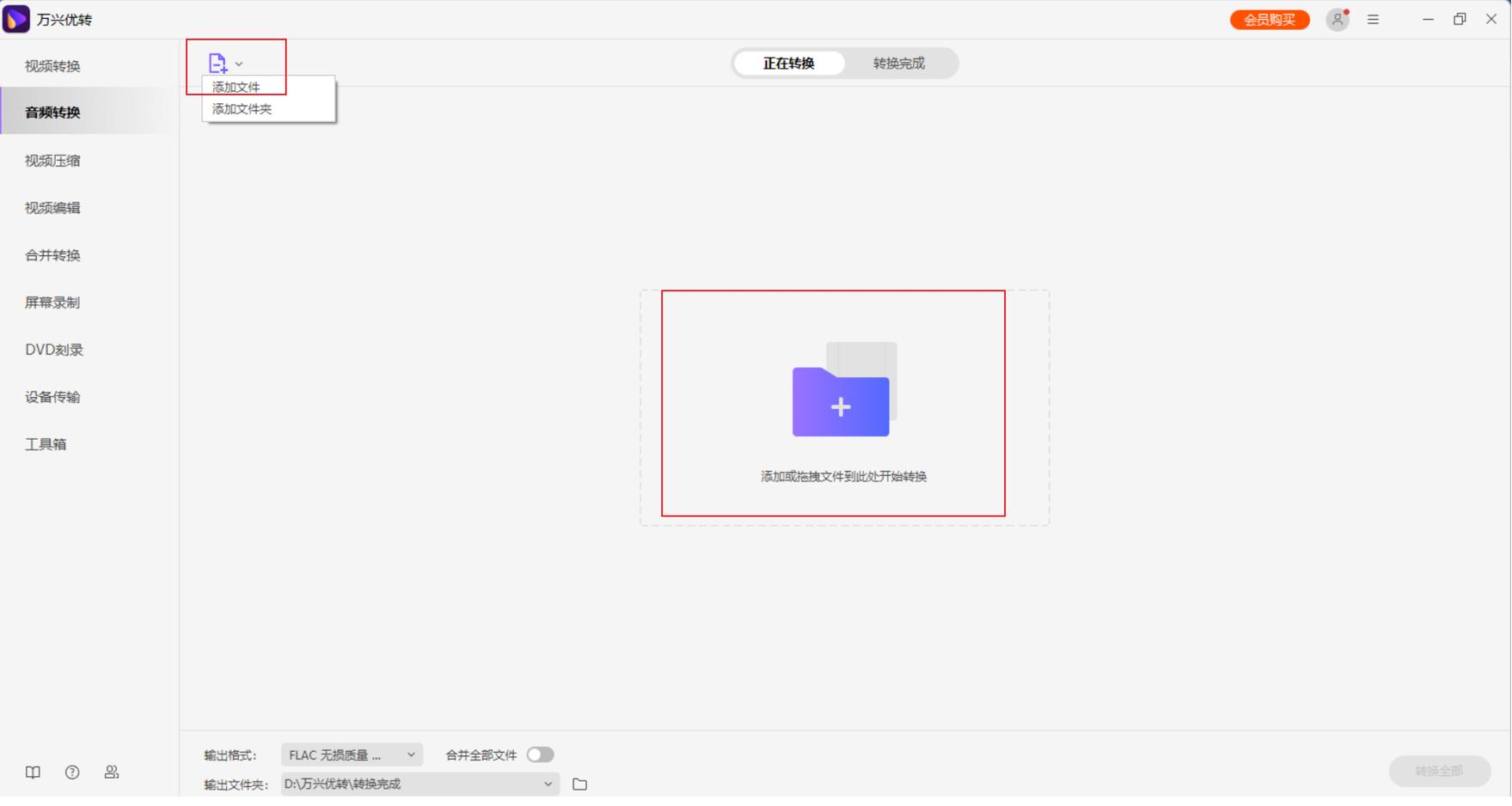Open the hamburger settings menu icon

[1373, 19]
